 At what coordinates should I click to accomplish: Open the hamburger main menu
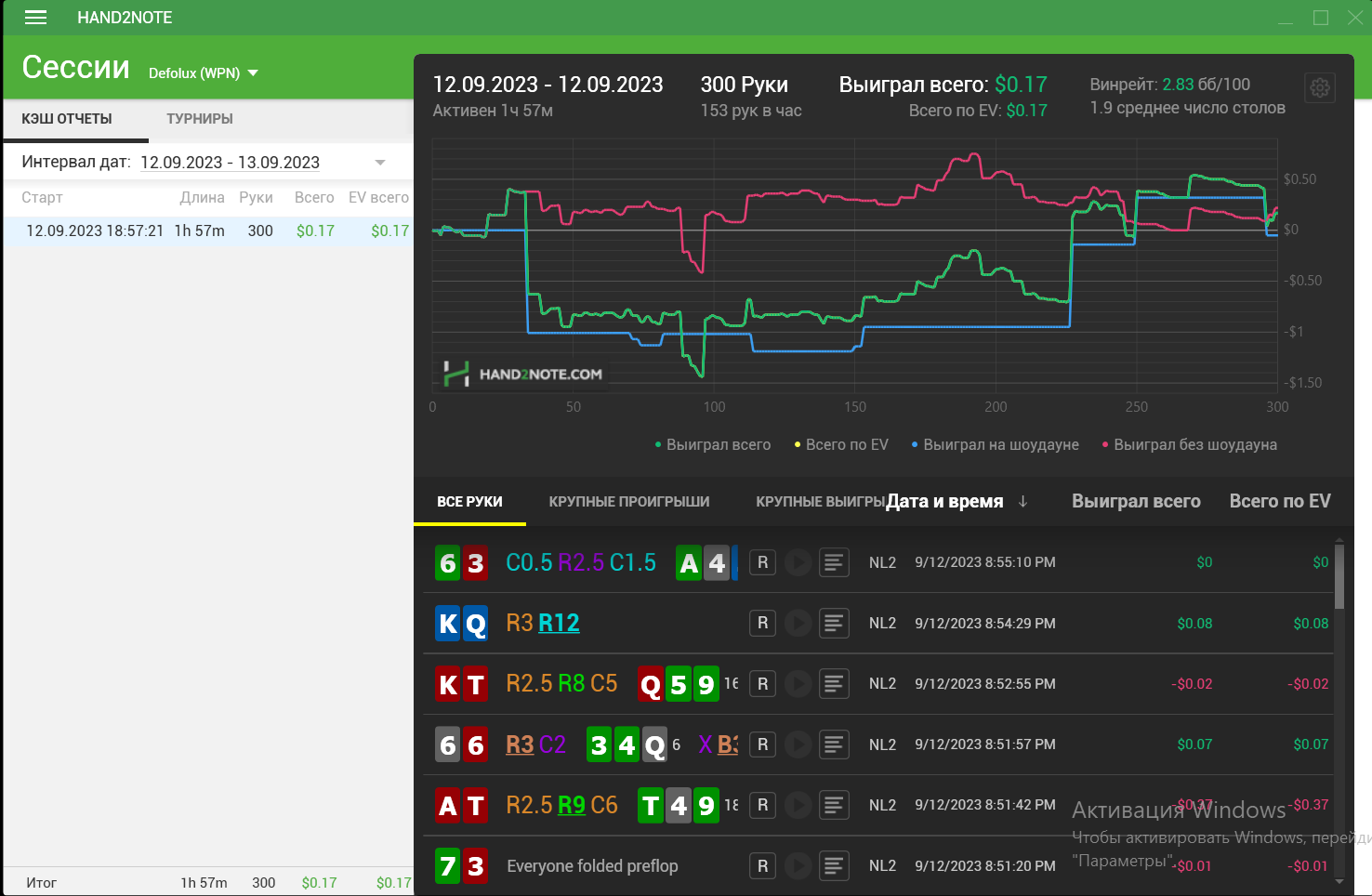click(x=35, y=18)
